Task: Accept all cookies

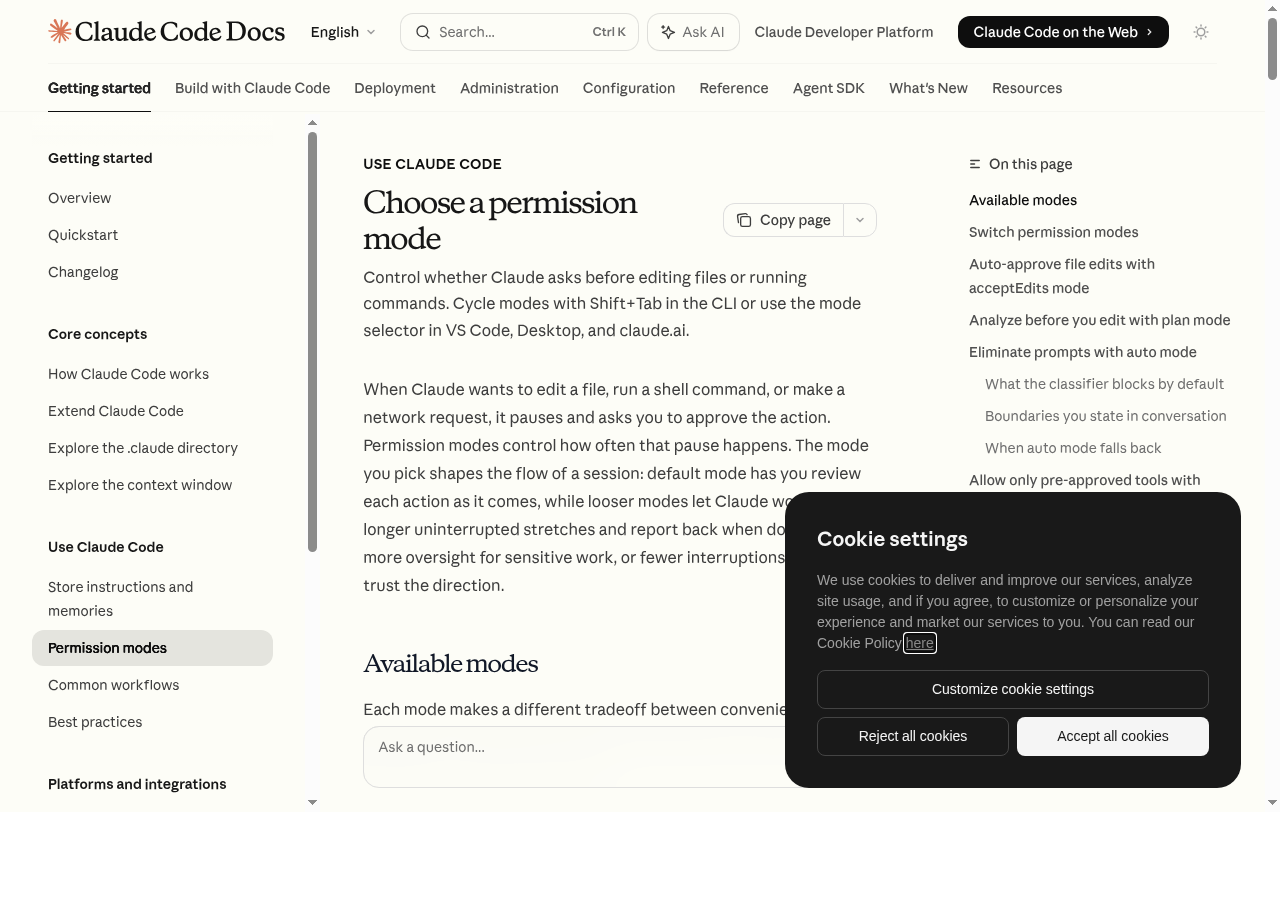Action: pyautogui.click(x=1112, y=736)
